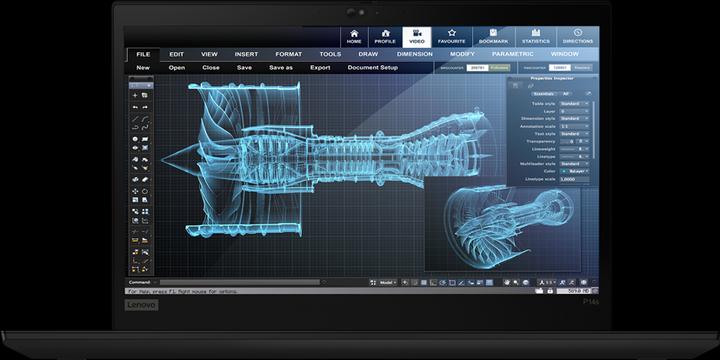Click the undo arrow in the toolbox

click(x=135, y=107)
